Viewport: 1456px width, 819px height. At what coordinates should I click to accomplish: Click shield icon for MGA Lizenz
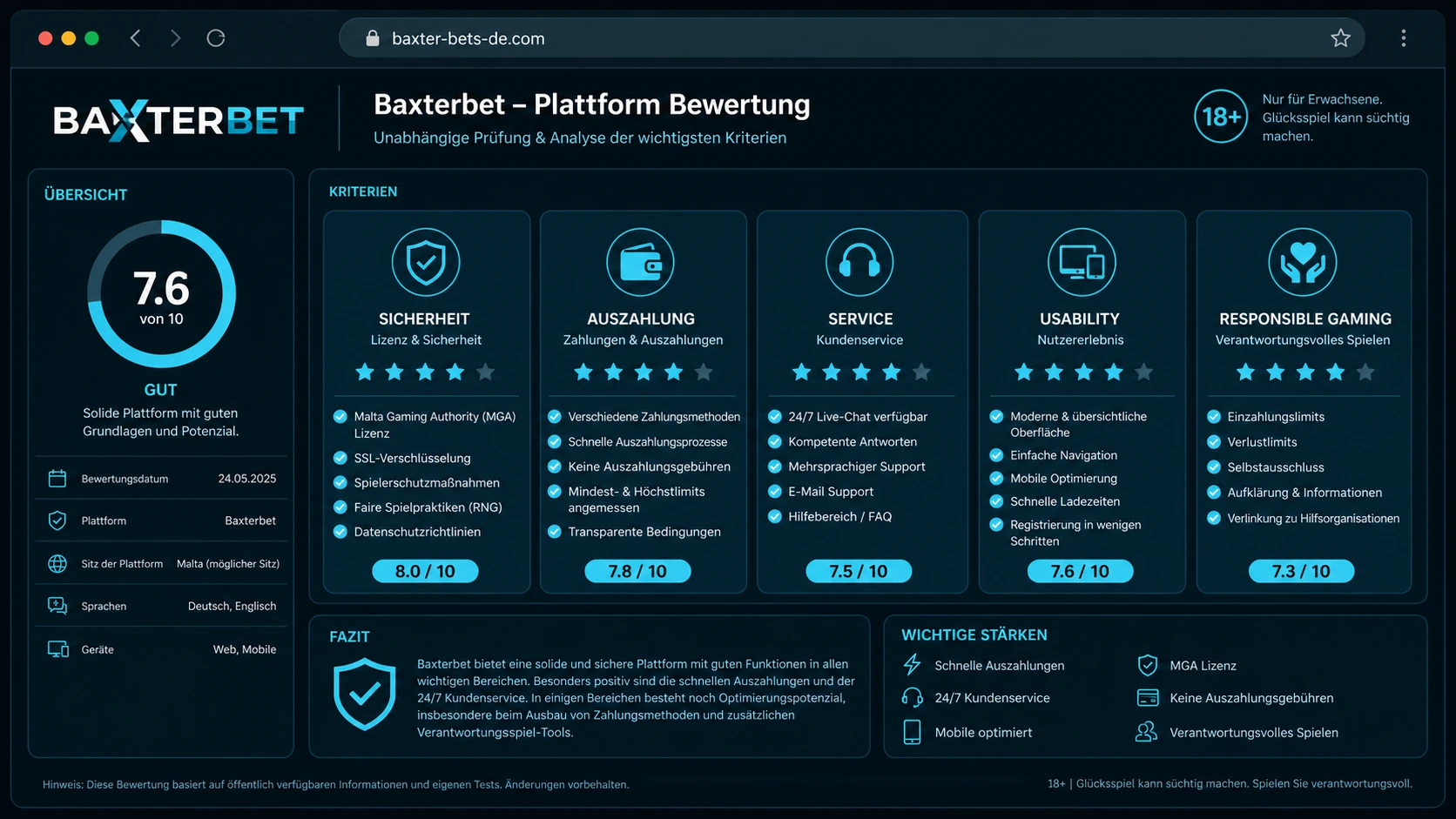click(1148, 665)
